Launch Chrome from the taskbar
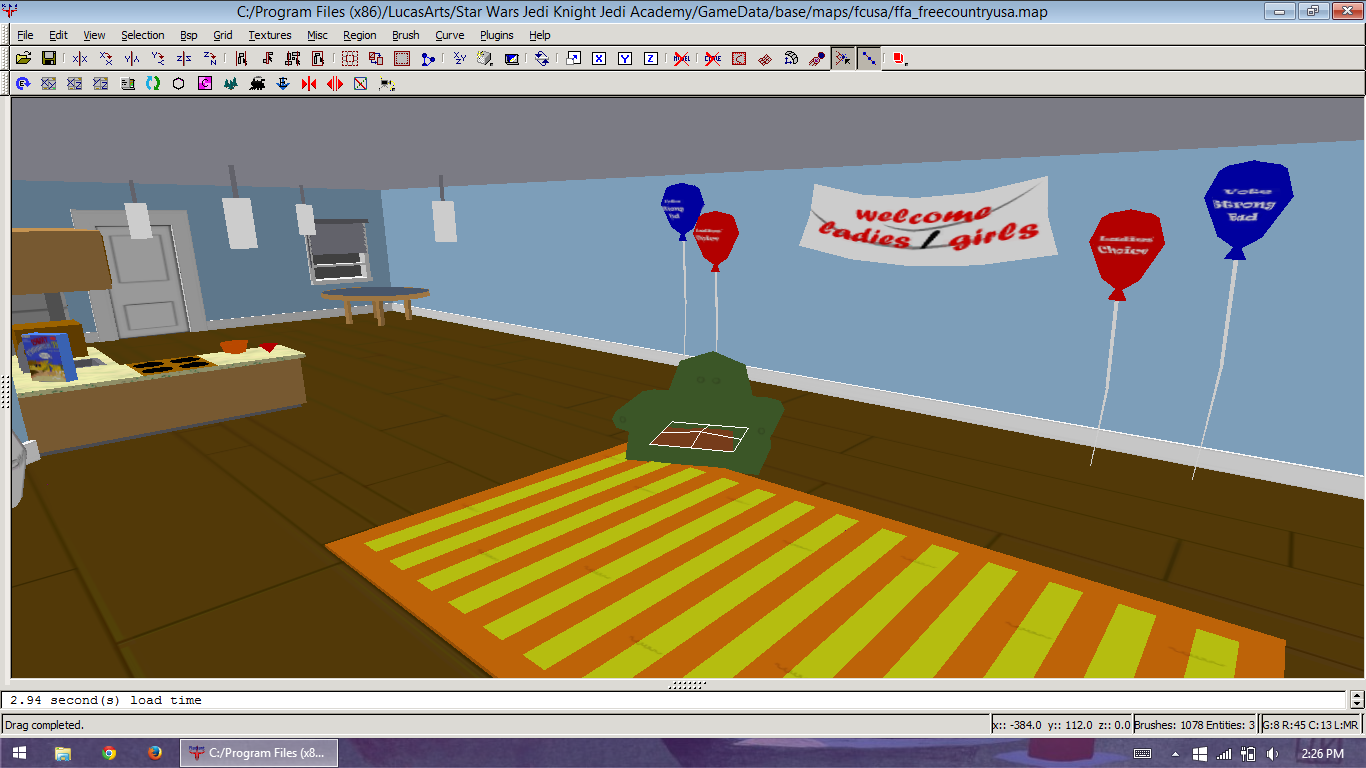This screenshot has height=768, width=1366. [x=109, y=753]
